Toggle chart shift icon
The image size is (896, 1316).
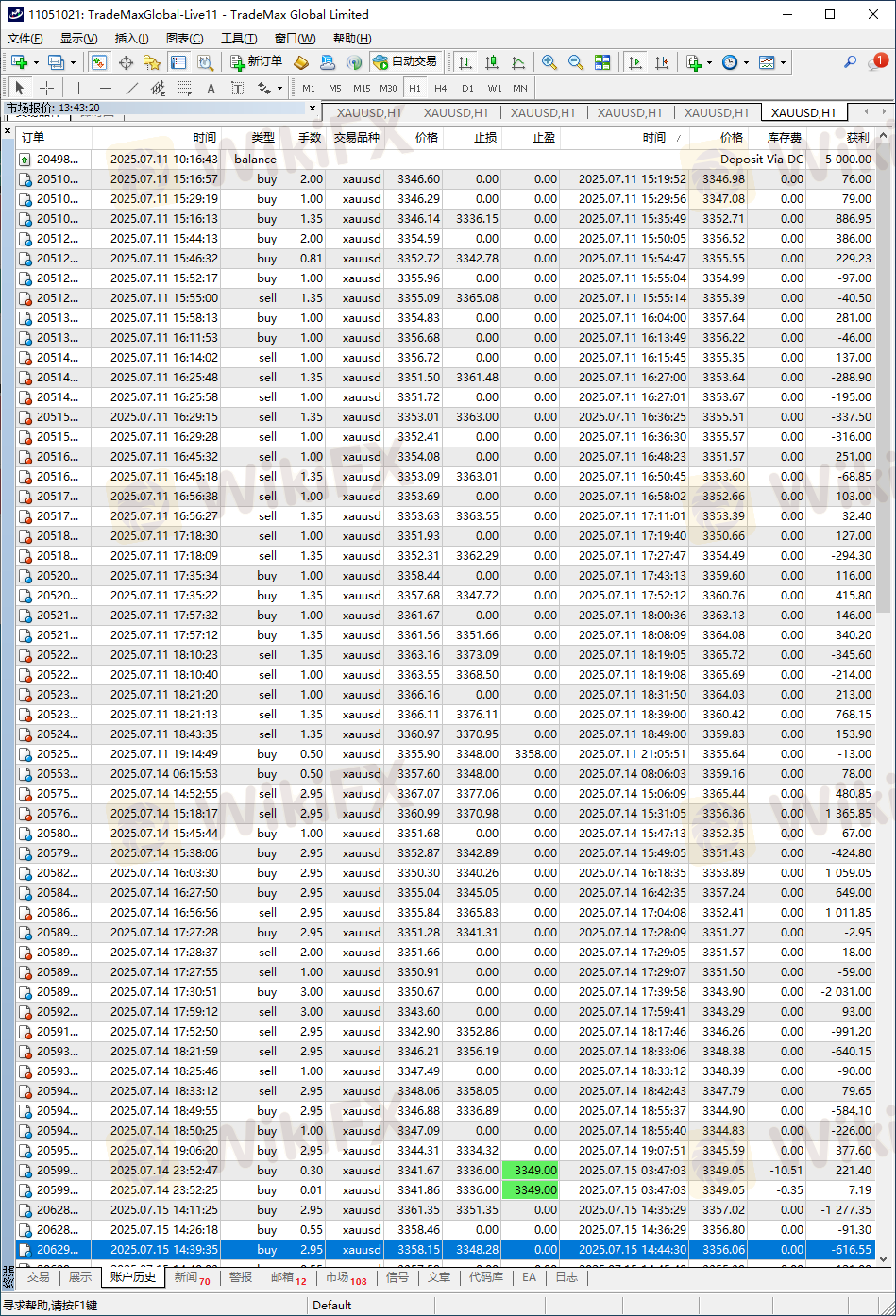click(x=661, y=62)
